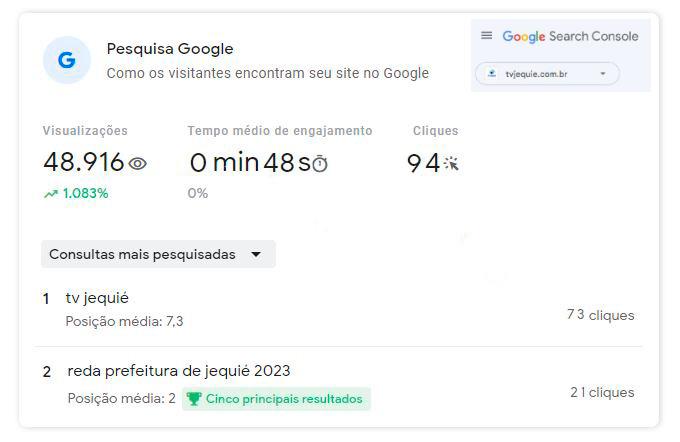Viewport: 680px width, 442px height.
Task: Click the Pesquisa Google card title
Action: tap(170, 49)
